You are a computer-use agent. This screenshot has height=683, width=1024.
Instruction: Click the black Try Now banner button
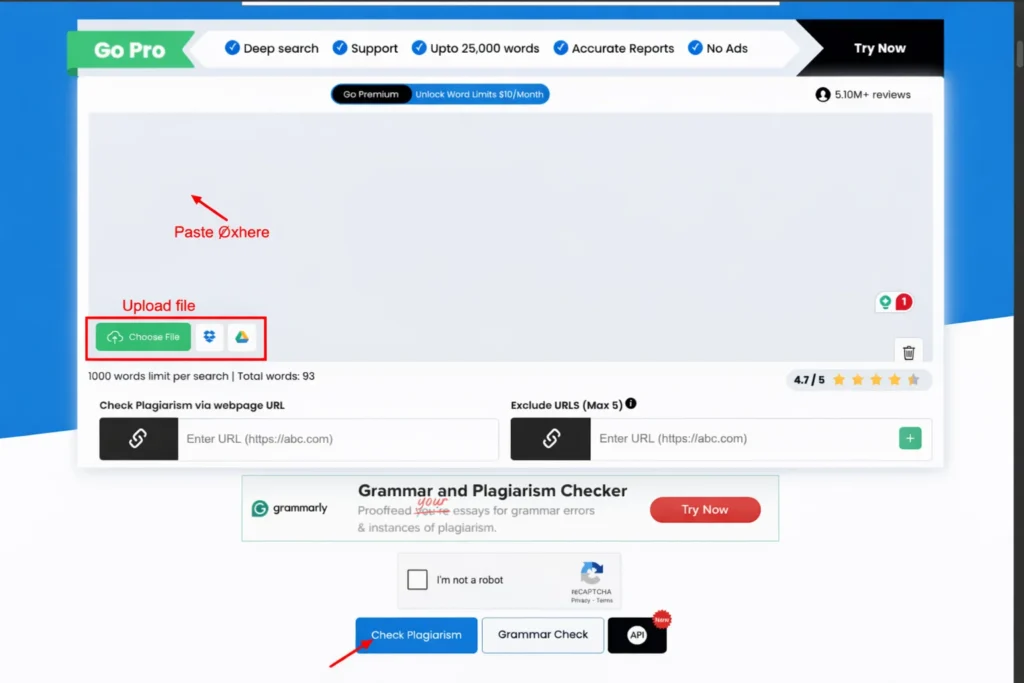879,48
